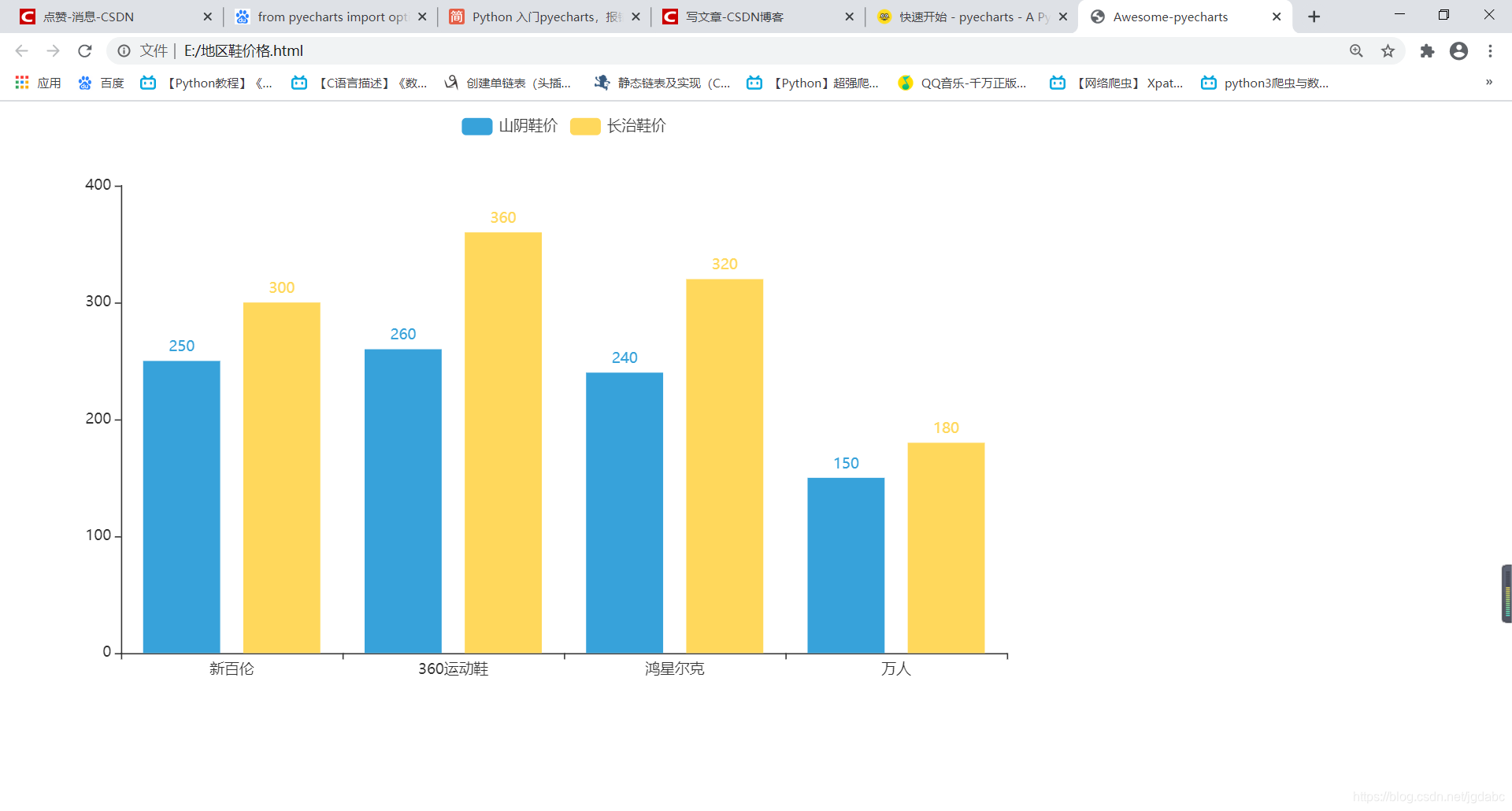Viewport: 1512px width, 811px height.
Task: Click the yellow 鸿星尔克 bar labeled 320
Action: pyautogui.click(x=724, y=466)
